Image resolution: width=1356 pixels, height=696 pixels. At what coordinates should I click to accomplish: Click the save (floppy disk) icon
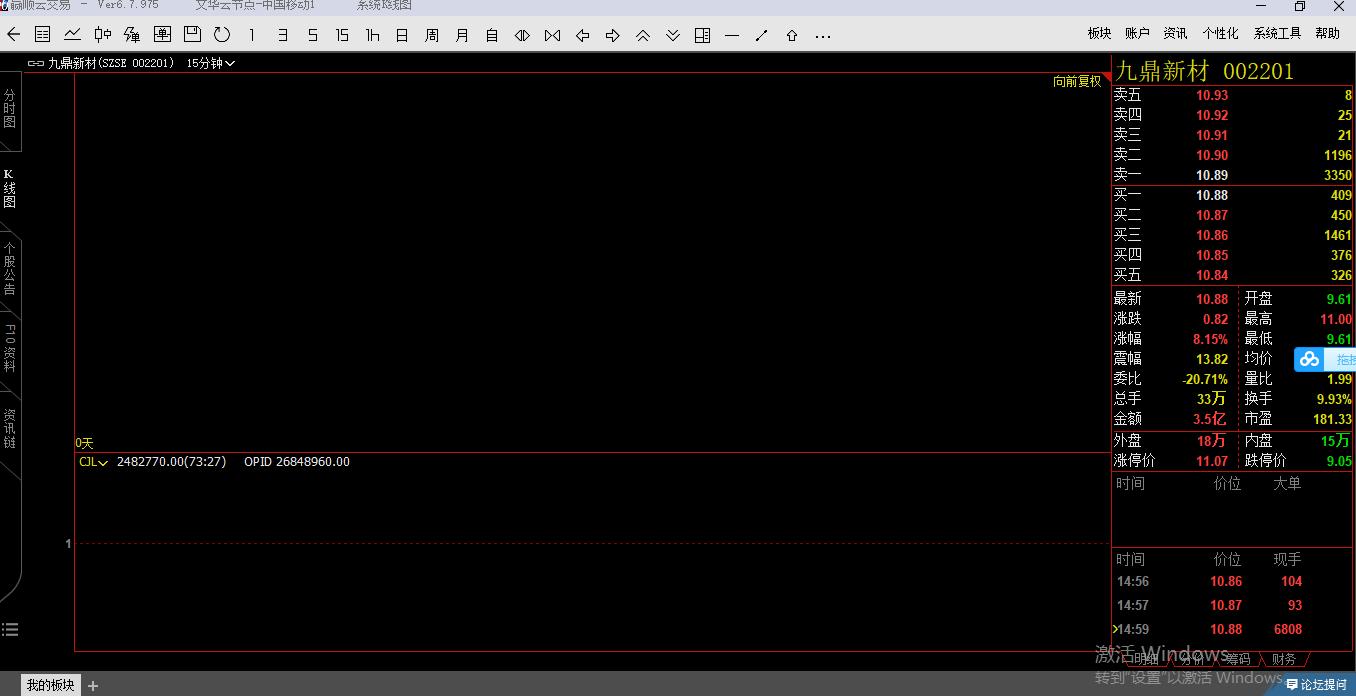(192, 35)
